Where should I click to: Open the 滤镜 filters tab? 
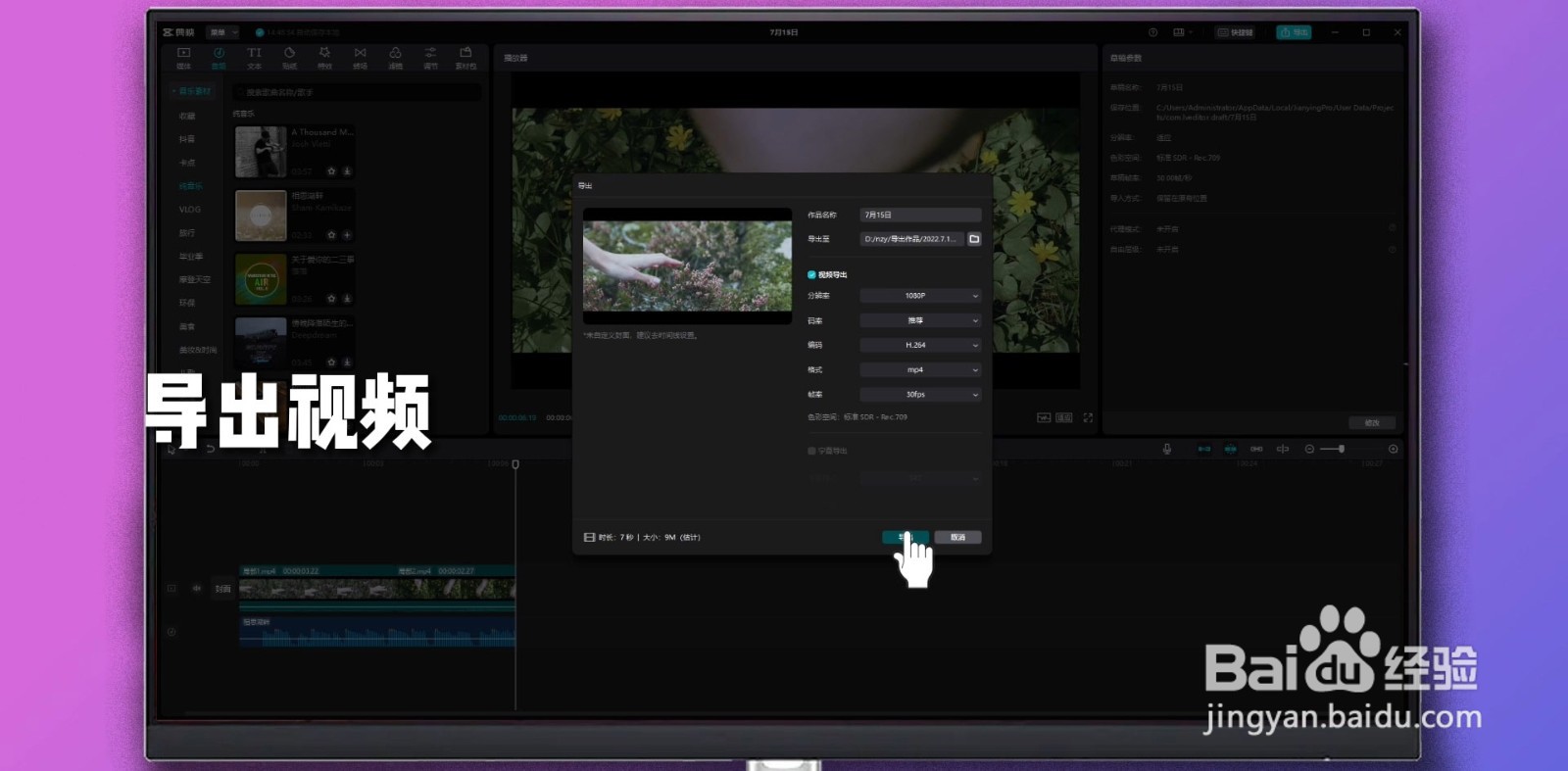click(395, 58)
